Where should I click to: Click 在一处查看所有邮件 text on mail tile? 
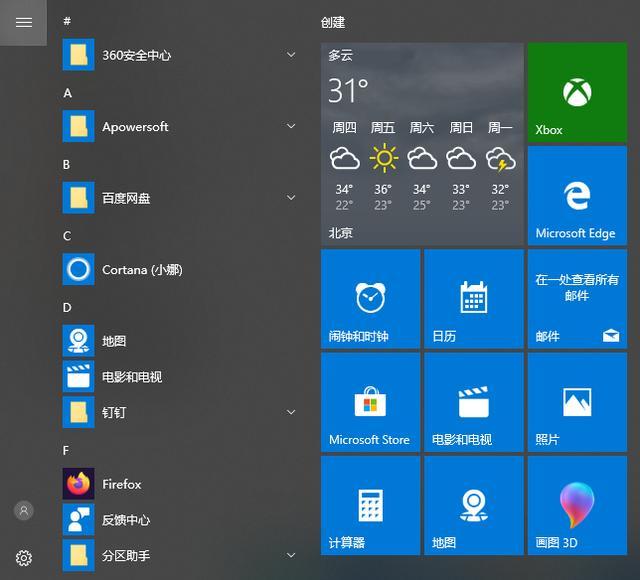577,287
